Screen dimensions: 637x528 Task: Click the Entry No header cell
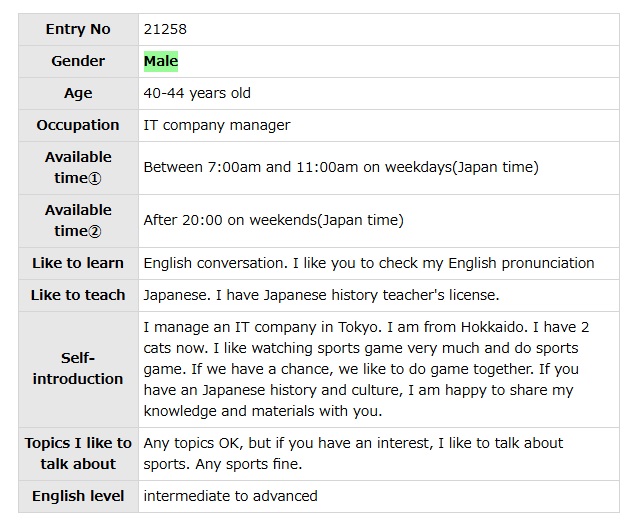(78, 29)
